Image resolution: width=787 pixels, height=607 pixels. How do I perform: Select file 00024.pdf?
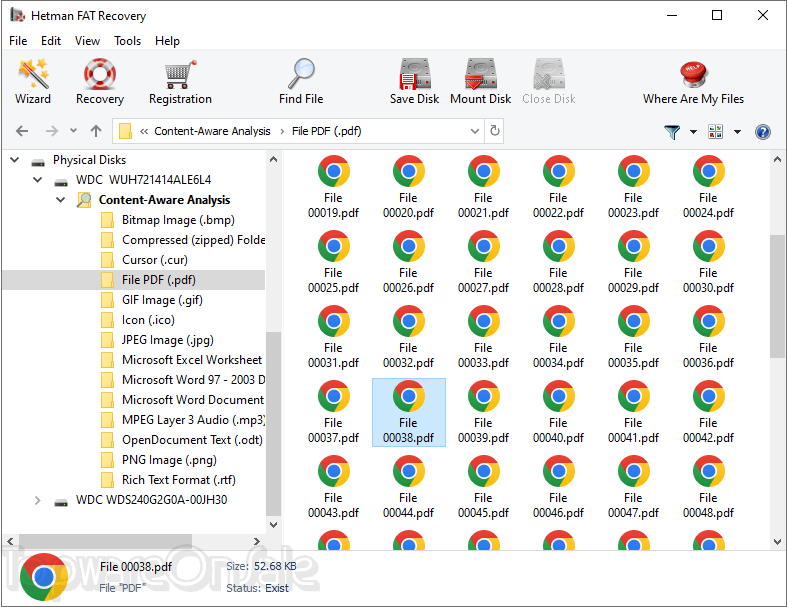tap(708, 187)
